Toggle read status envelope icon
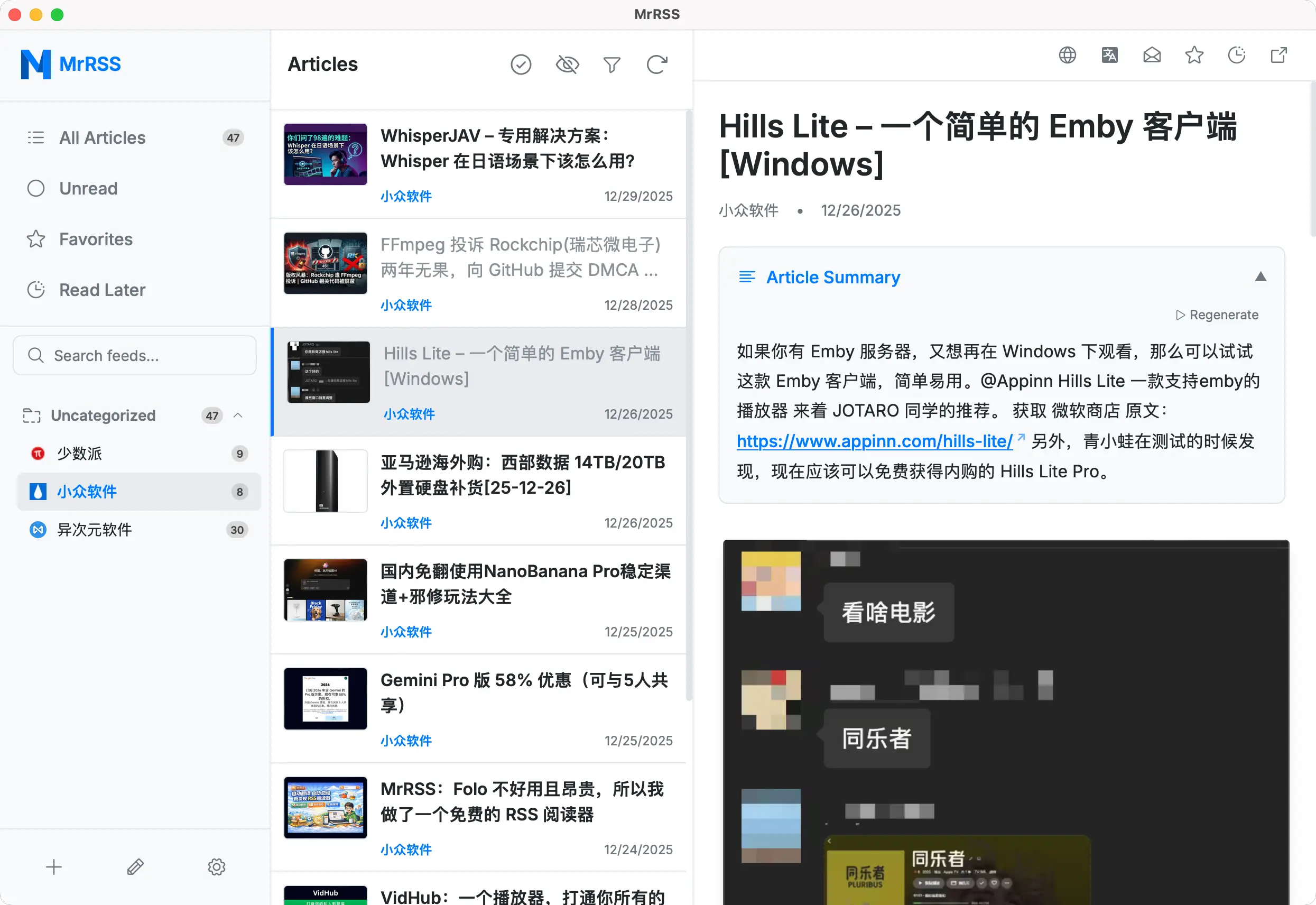Image resolution: width=1316 pixels, height=905 pixels. [1152, 55]
